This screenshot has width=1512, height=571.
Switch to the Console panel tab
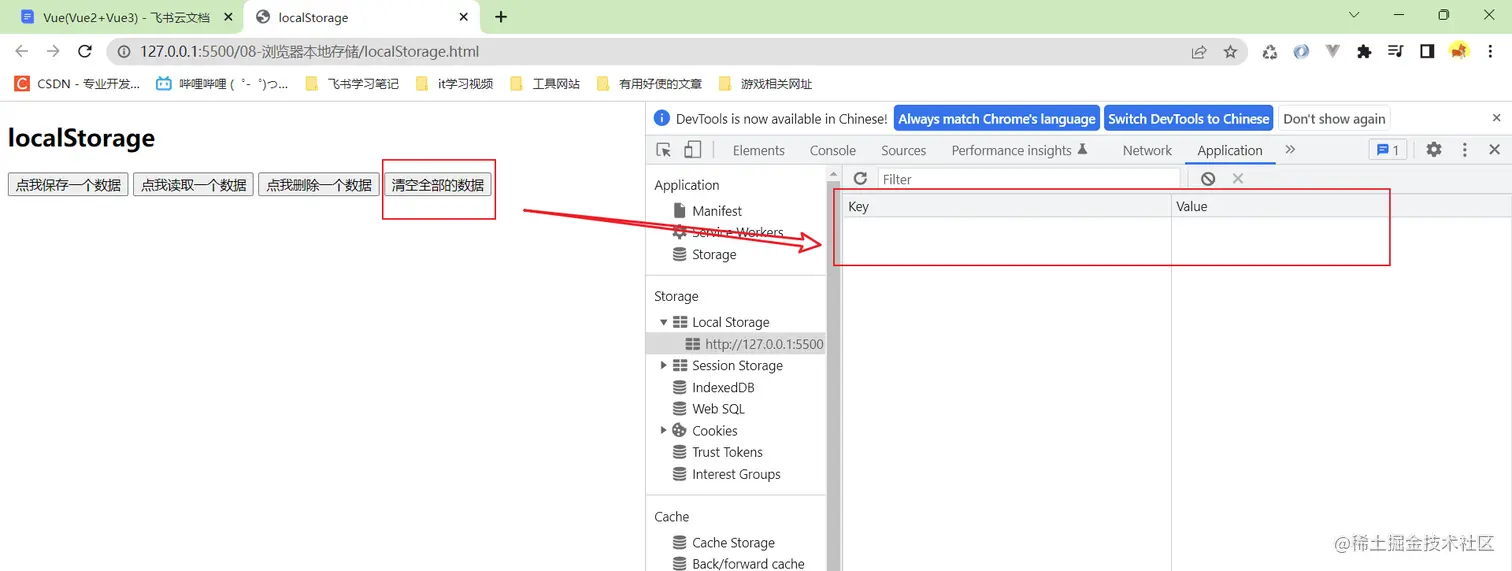(832, 150)
